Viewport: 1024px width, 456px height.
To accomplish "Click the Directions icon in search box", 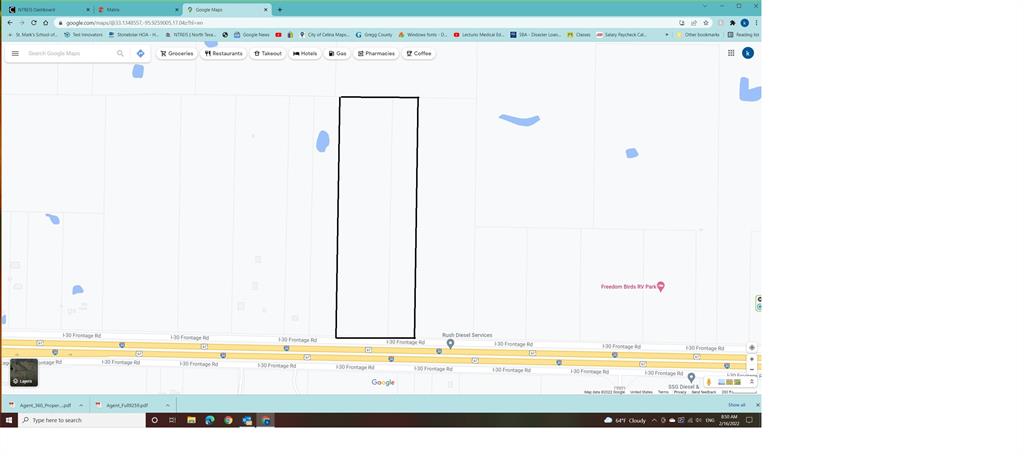I will (x=140, y=53).
